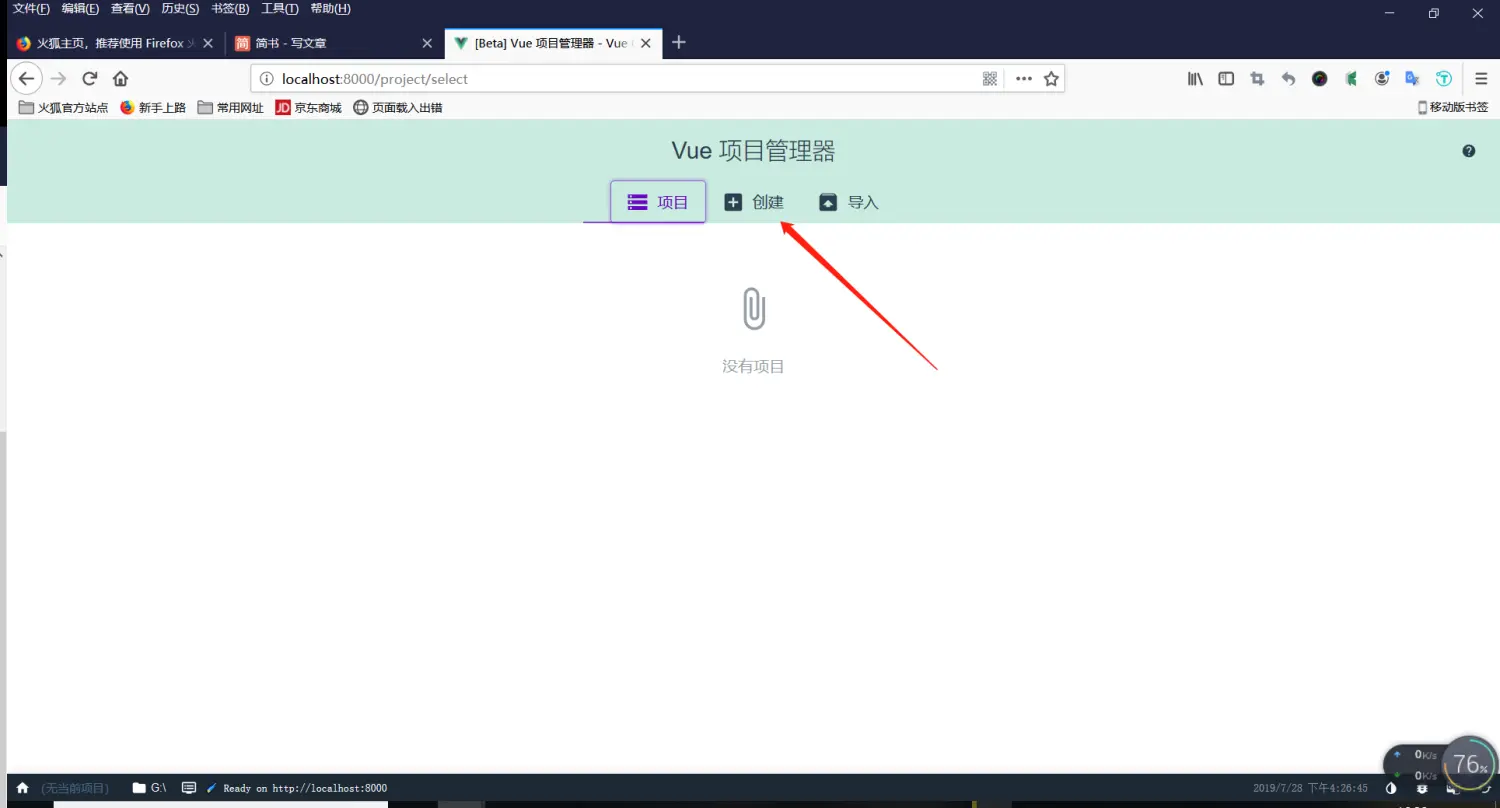Screen dimensions: 1500x808
Task: Click the bug report icon in status bar
Action: (x=1422, y=788)
